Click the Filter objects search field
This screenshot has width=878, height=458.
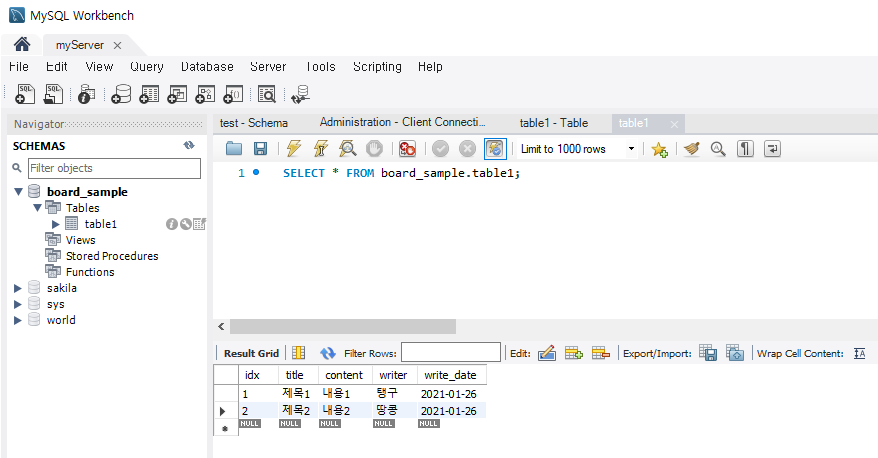(114, 168)
